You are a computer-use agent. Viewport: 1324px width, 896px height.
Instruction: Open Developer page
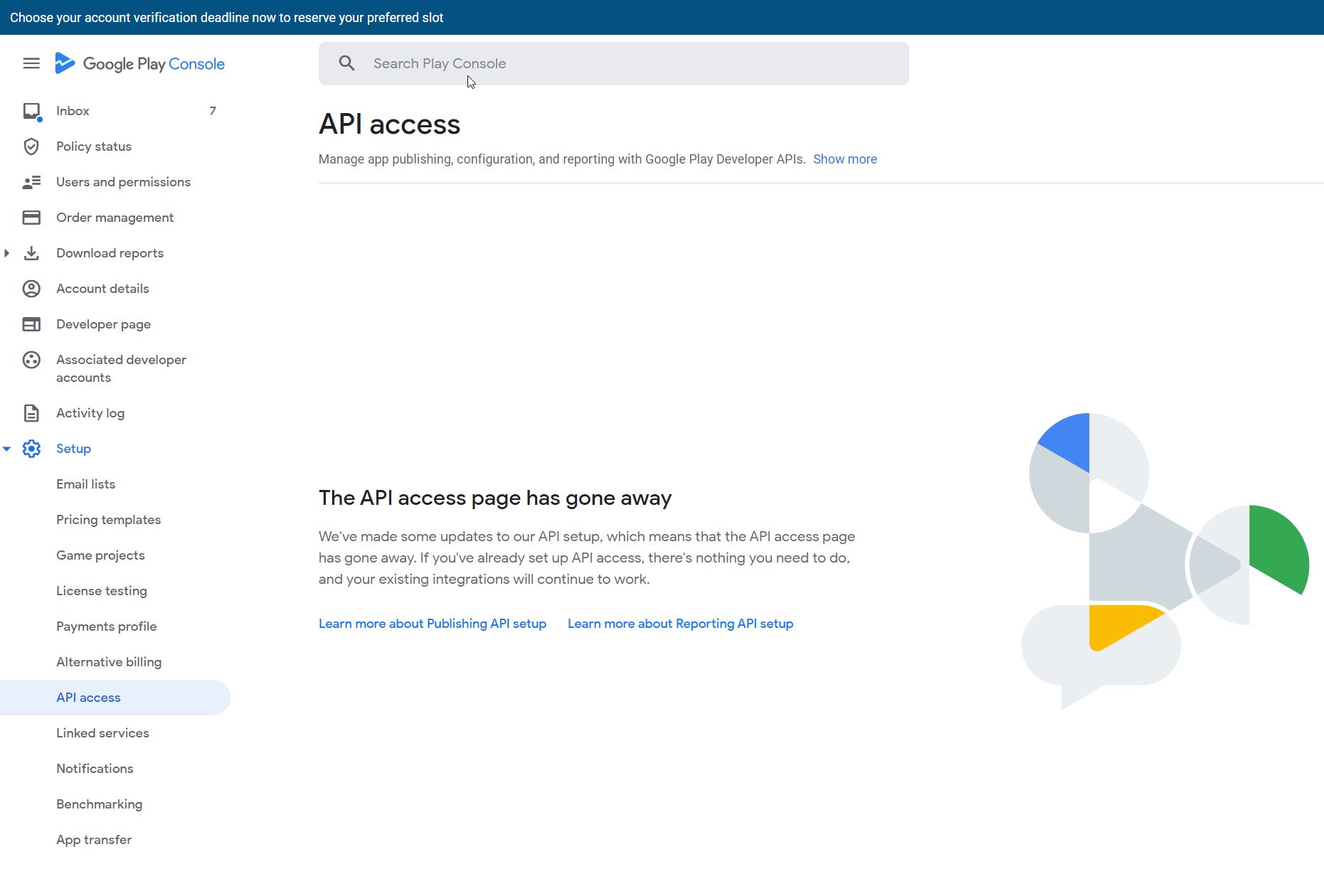click(x=103, y=324)
